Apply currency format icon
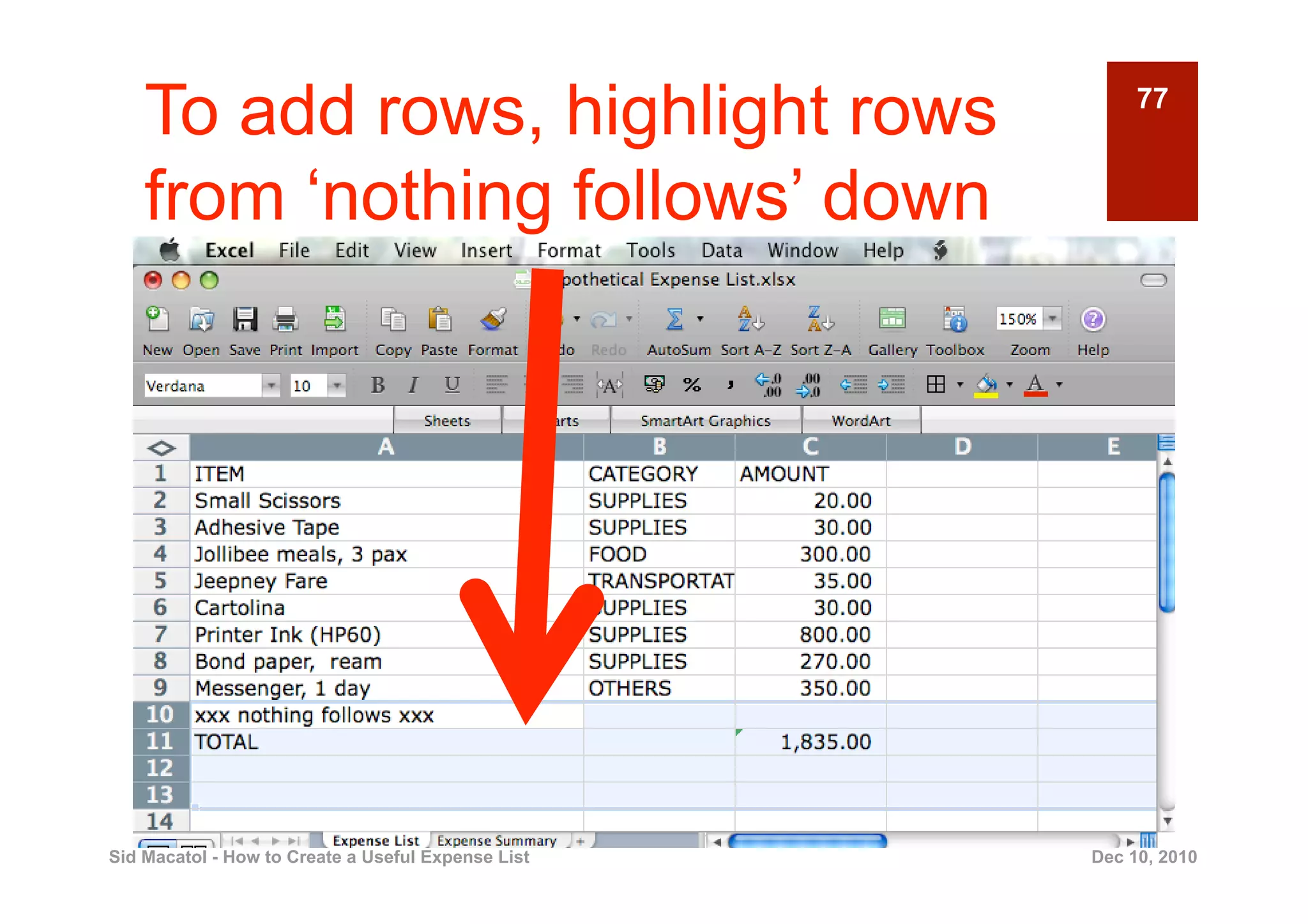 (655, 384)
